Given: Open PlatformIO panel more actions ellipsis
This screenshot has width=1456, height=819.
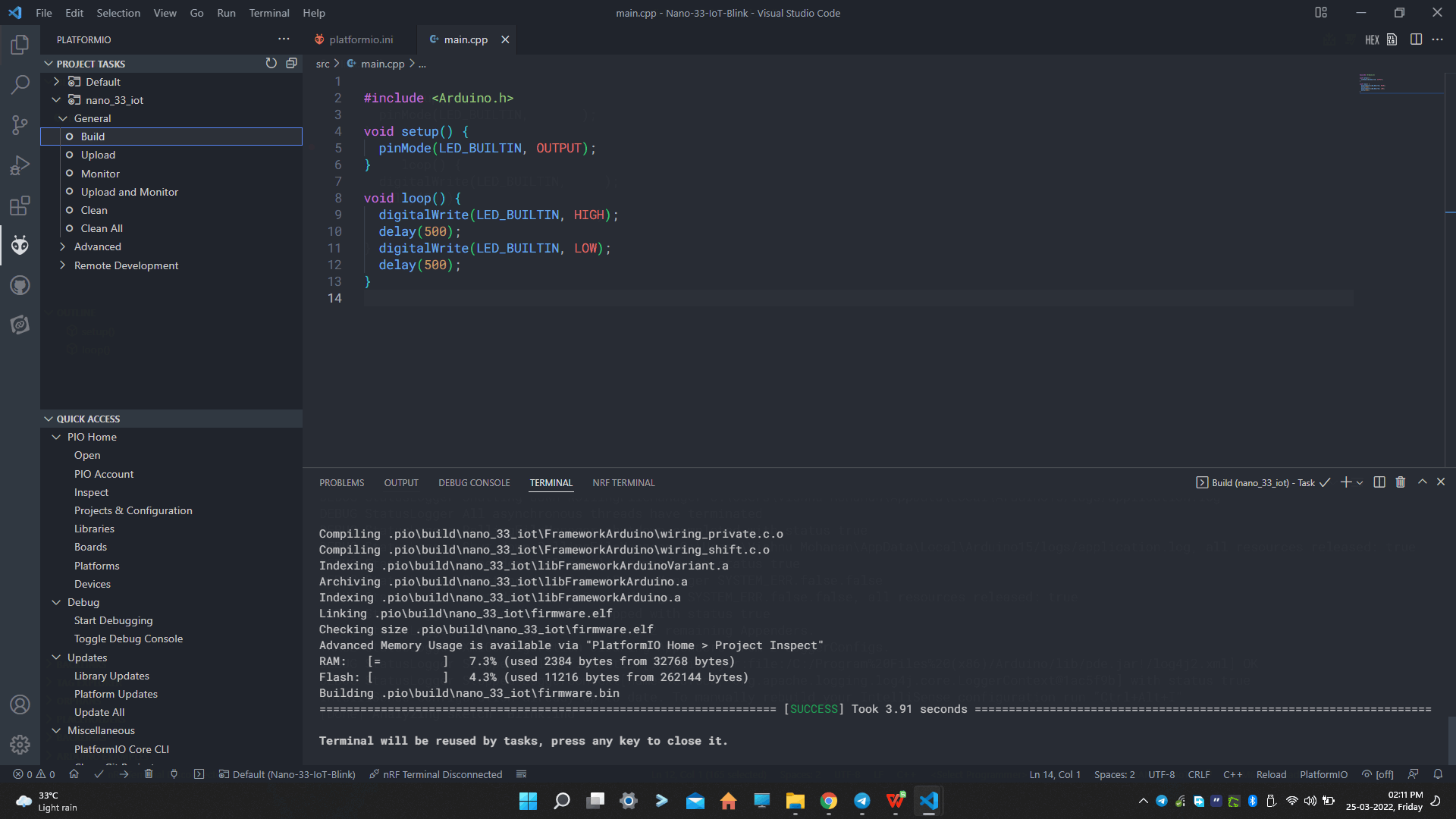Looking at the screenshot, I should (284, 39).
